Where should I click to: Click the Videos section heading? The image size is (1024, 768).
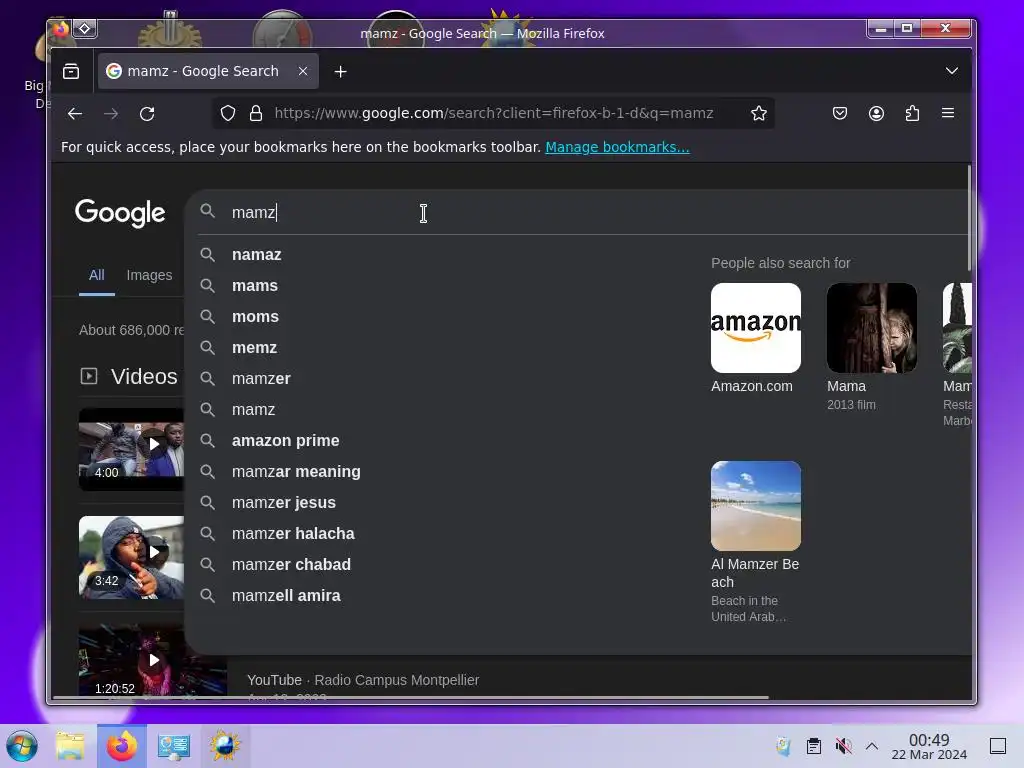[x=144, y=377]
